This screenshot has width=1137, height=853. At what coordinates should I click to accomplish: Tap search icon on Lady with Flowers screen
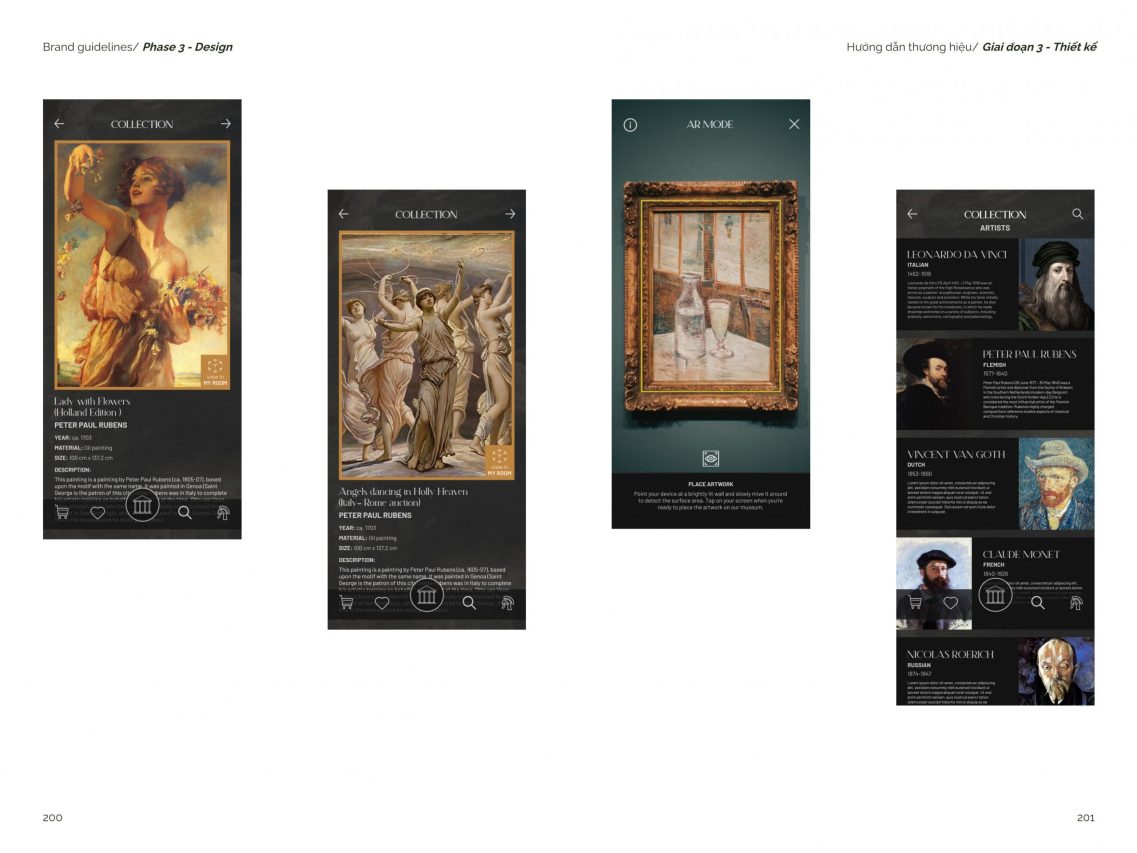(x=185, y=512)
